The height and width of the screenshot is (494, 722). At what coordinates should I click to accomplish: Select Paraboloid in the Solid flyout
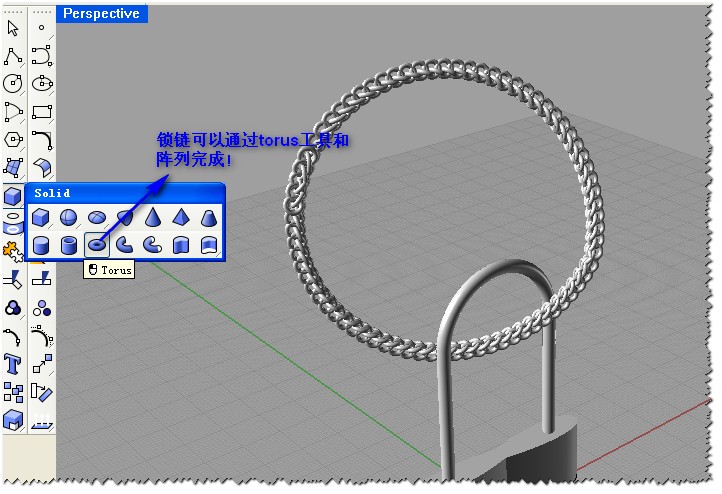pos(125,217)
